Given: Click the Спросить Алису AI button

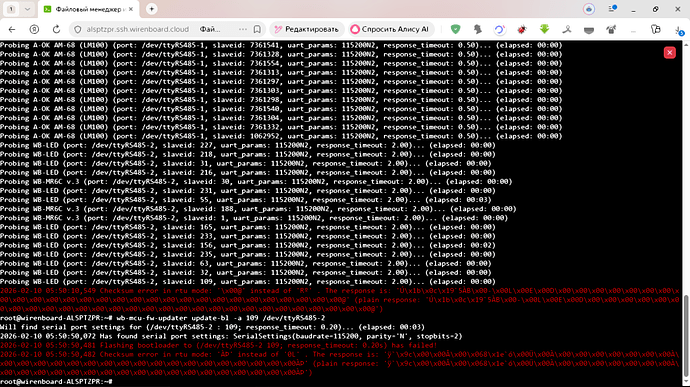Looking at the screenshot, I should 390,29.
